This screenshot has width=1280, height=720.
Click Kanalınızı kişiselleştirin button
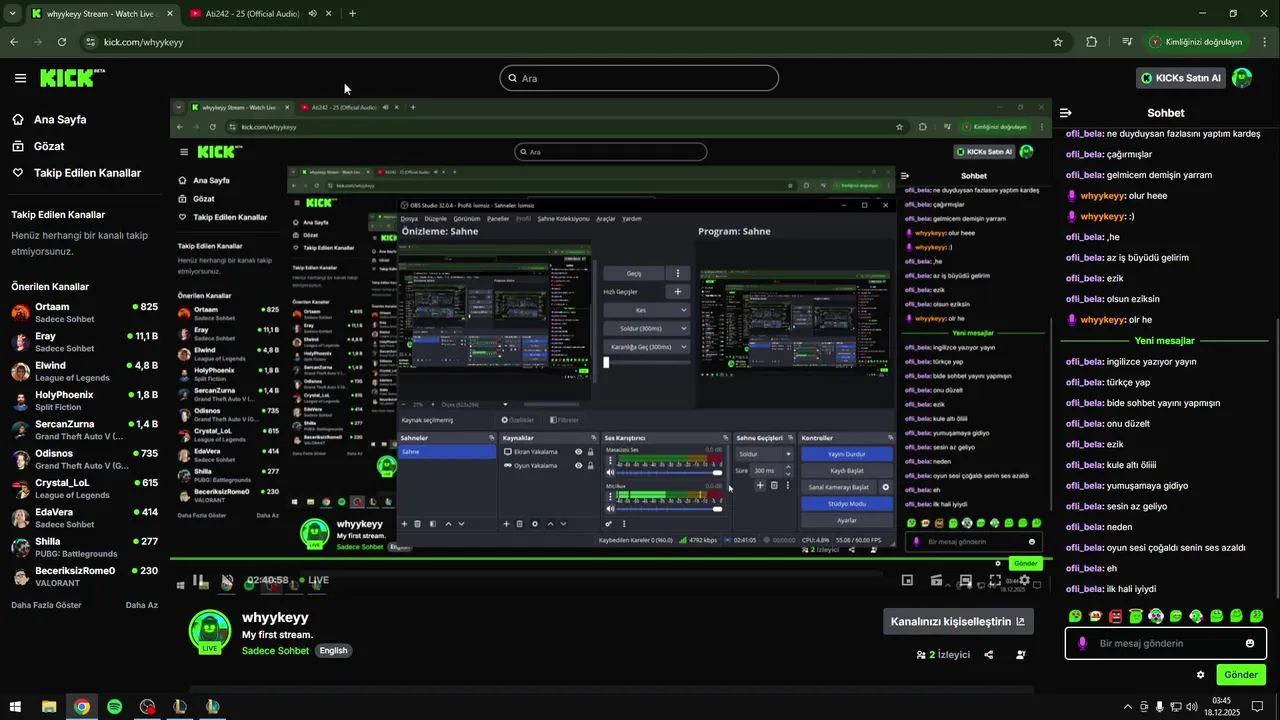(958, 621)
